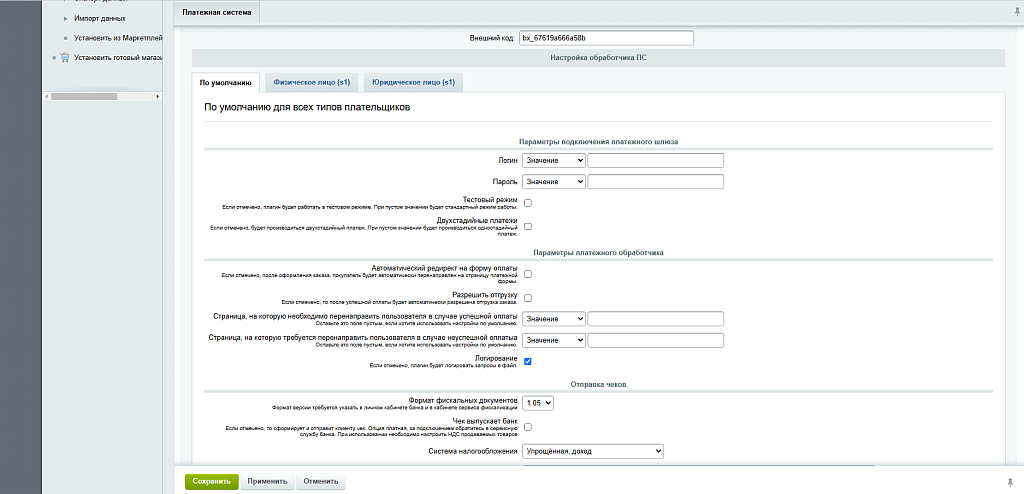
Task: Open the Система налогообложения dropdown
Action: coord(593,451)
